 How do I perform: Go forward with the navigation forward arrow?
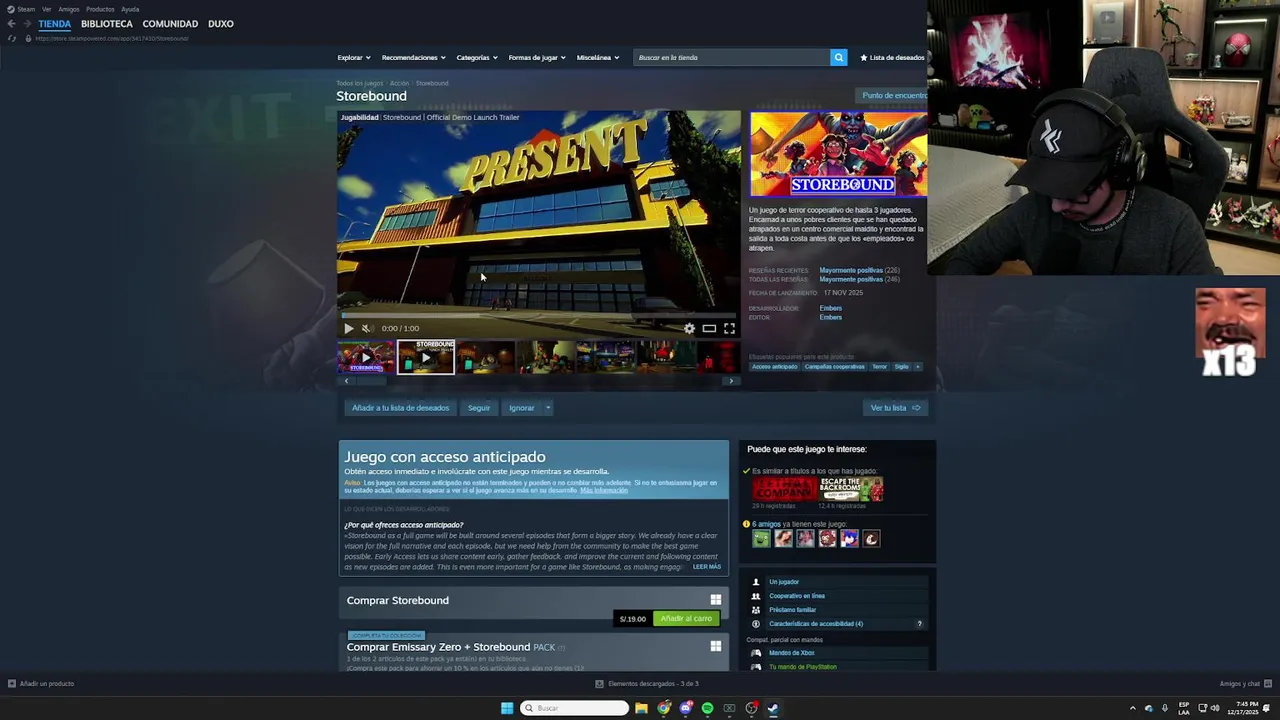(x=26, y=24)
